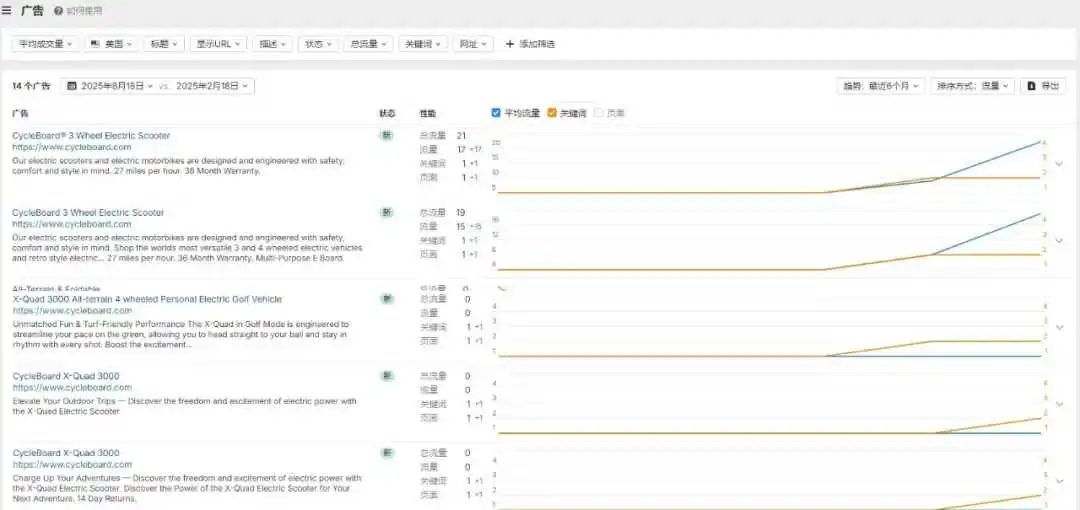Select comparison date 2025年2月18日
Image resolution: width=1080 pixels, height=510 pixels.
point(212,86)
